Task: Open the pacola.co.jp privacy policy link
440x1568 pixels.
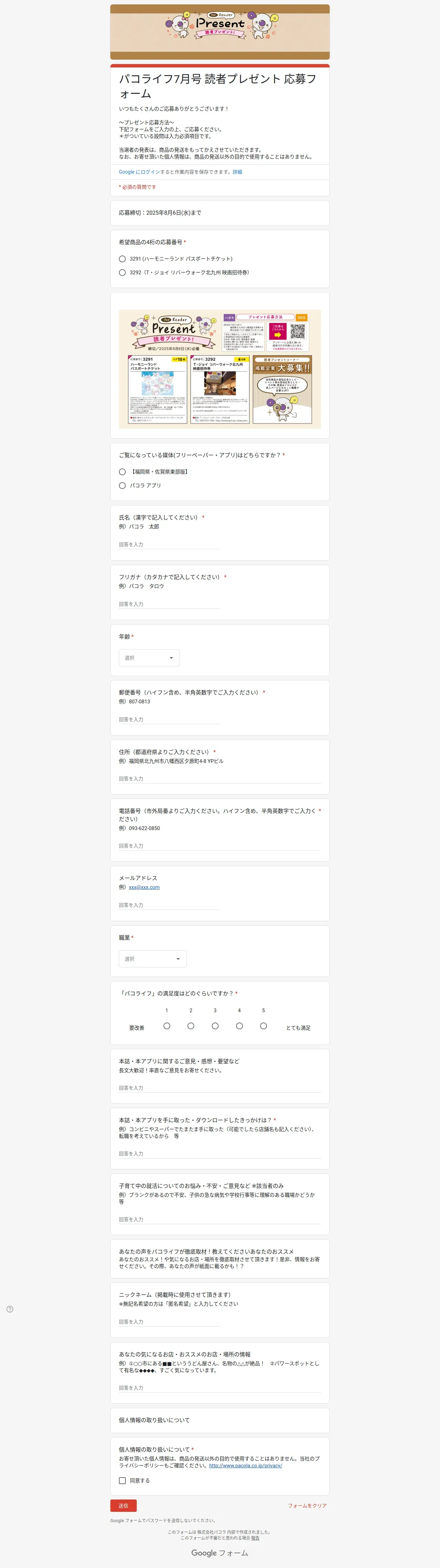Action: 246,1466
